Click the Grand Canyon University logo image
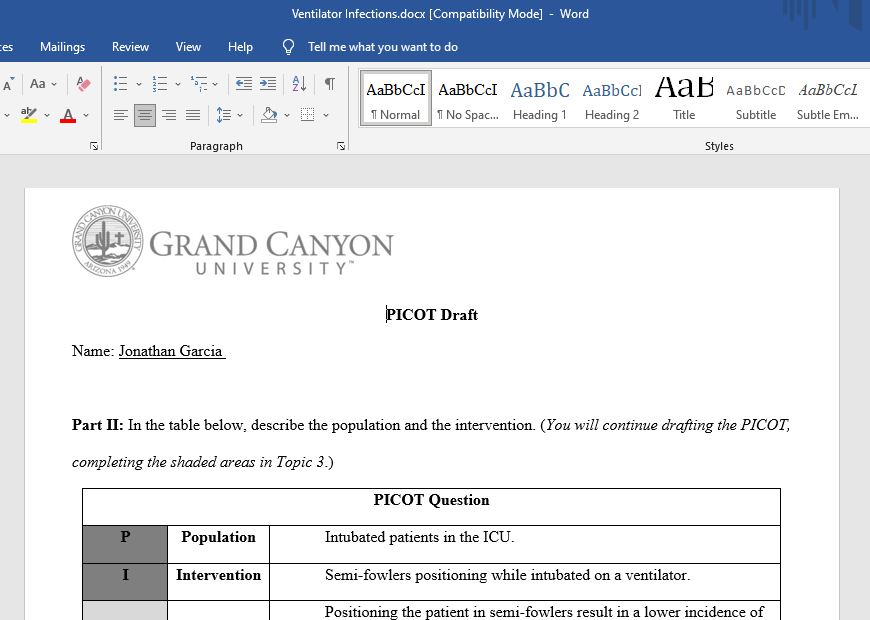This screenshot has height=620, width=870. pos(232,241)
